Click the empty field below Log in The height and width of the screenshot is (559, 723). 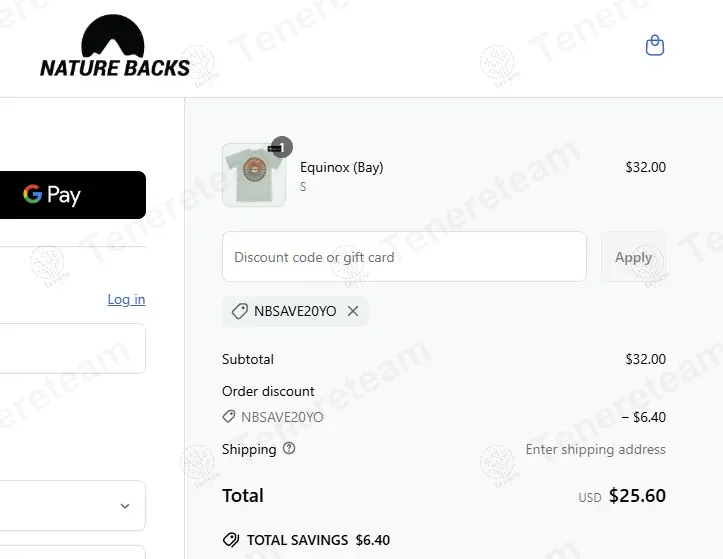(72, 348)
